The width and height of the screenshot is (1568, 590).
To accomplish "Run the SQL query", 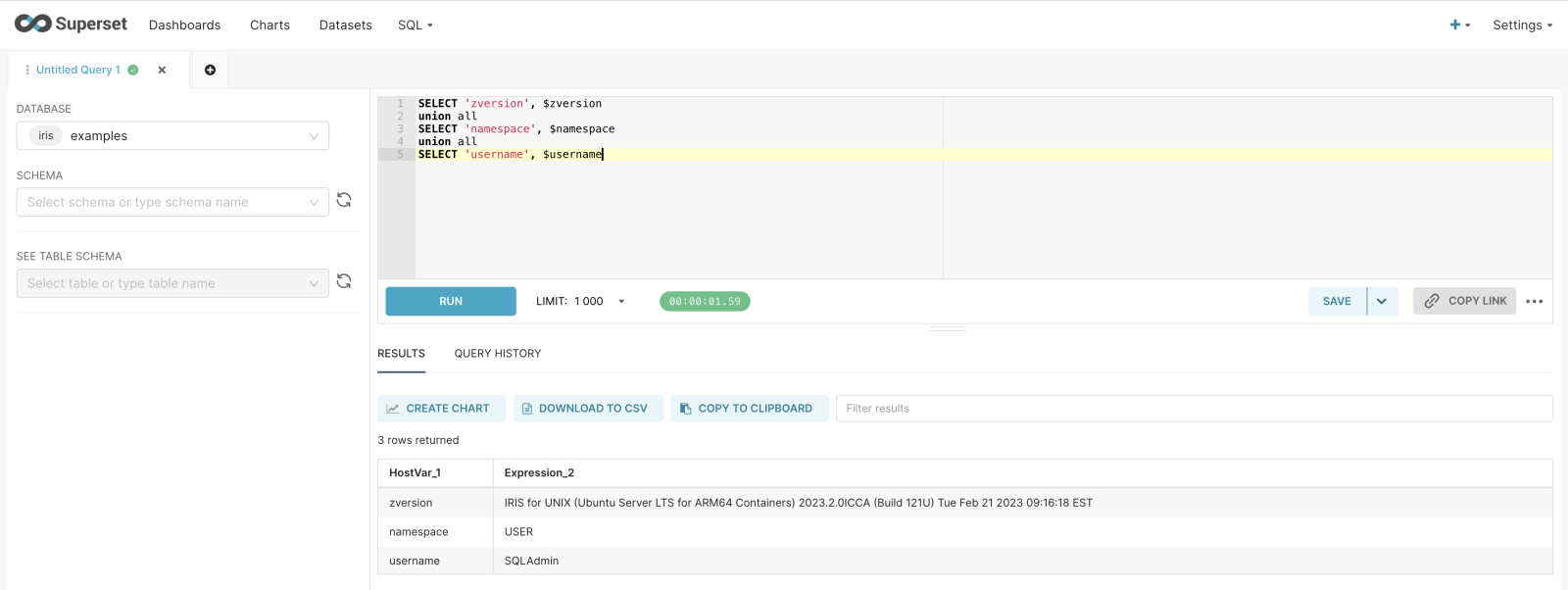I will (451, 301).
